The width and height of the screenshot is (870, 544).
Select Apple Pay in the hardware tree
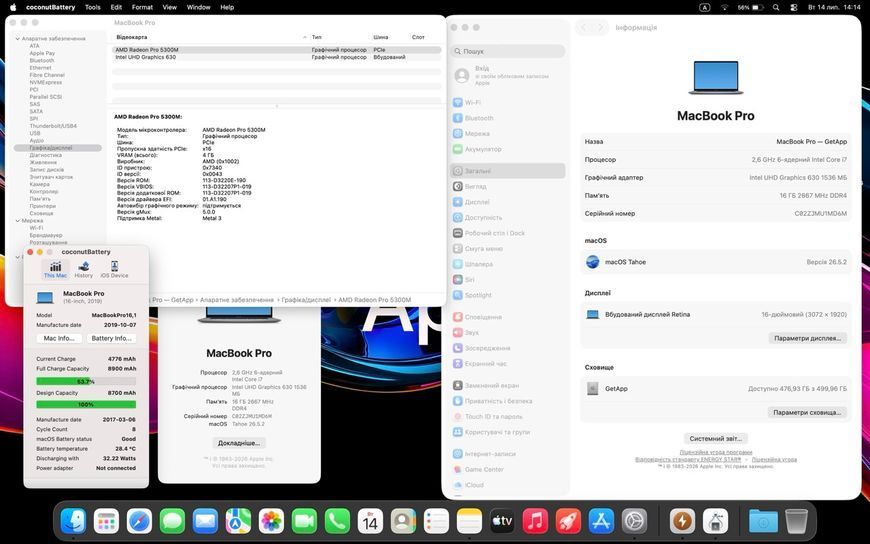pos(42,53)
